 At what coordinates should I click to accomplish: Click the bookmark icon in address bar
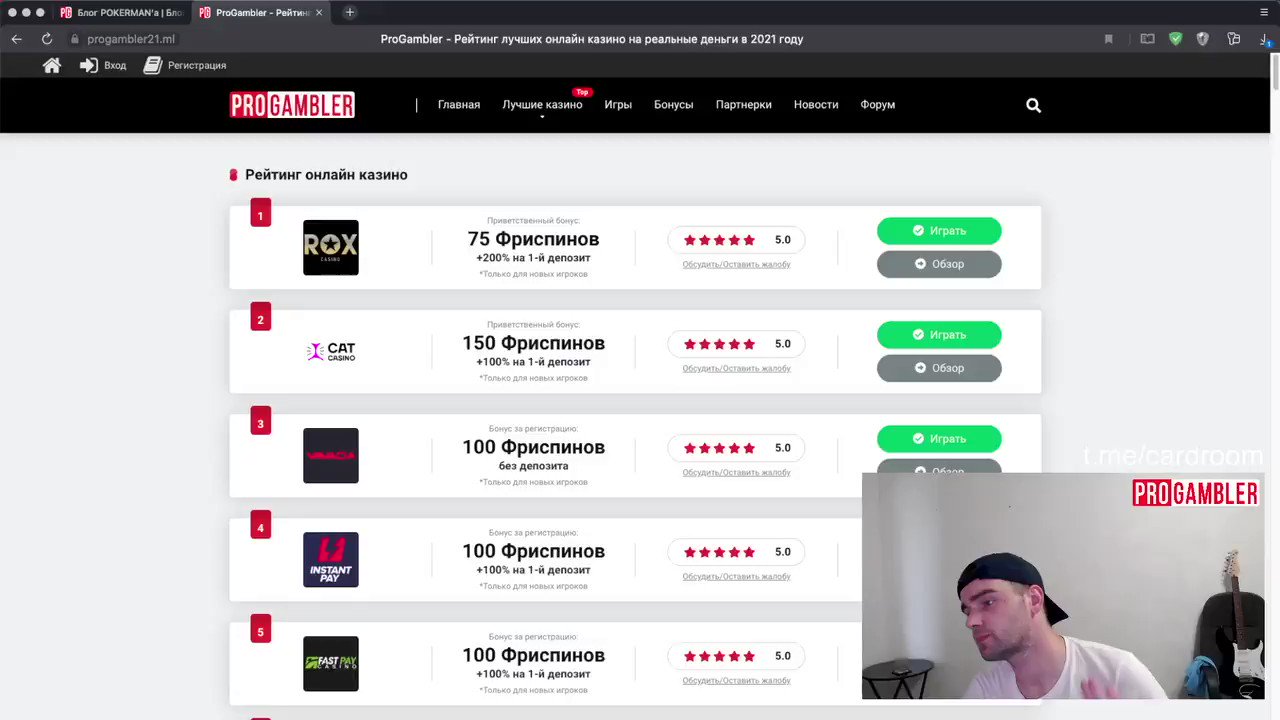(1108, 39)
